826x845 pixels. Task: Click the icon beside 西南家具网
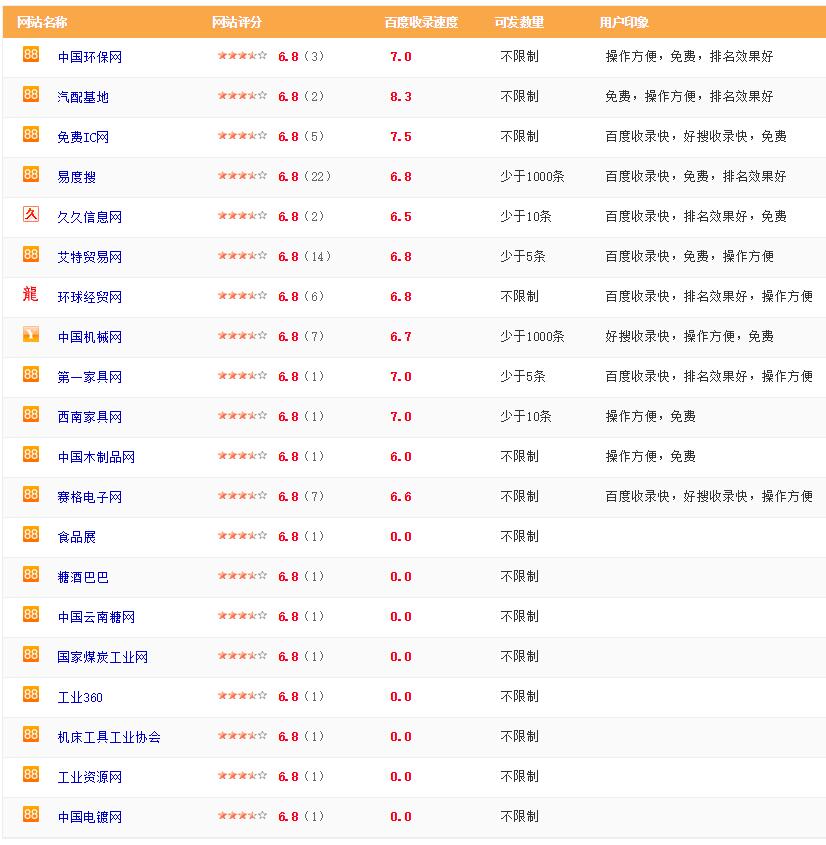pos(31,414)
